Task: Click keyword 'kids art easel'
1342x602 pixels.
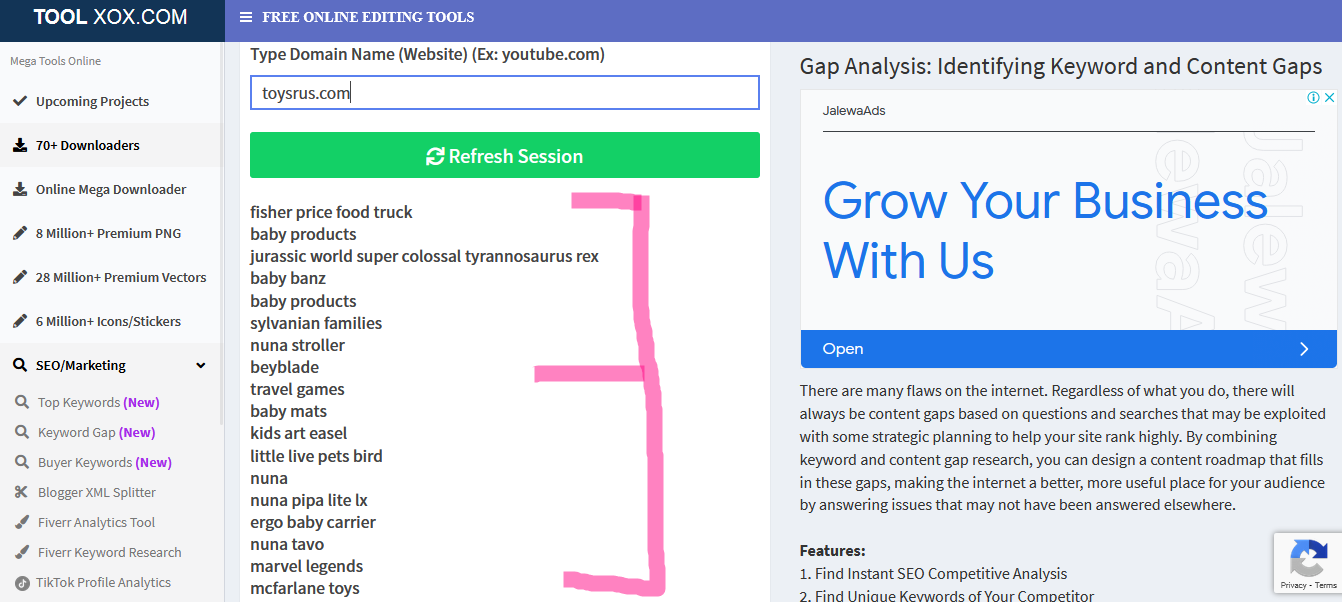Action: coord(299,433)
